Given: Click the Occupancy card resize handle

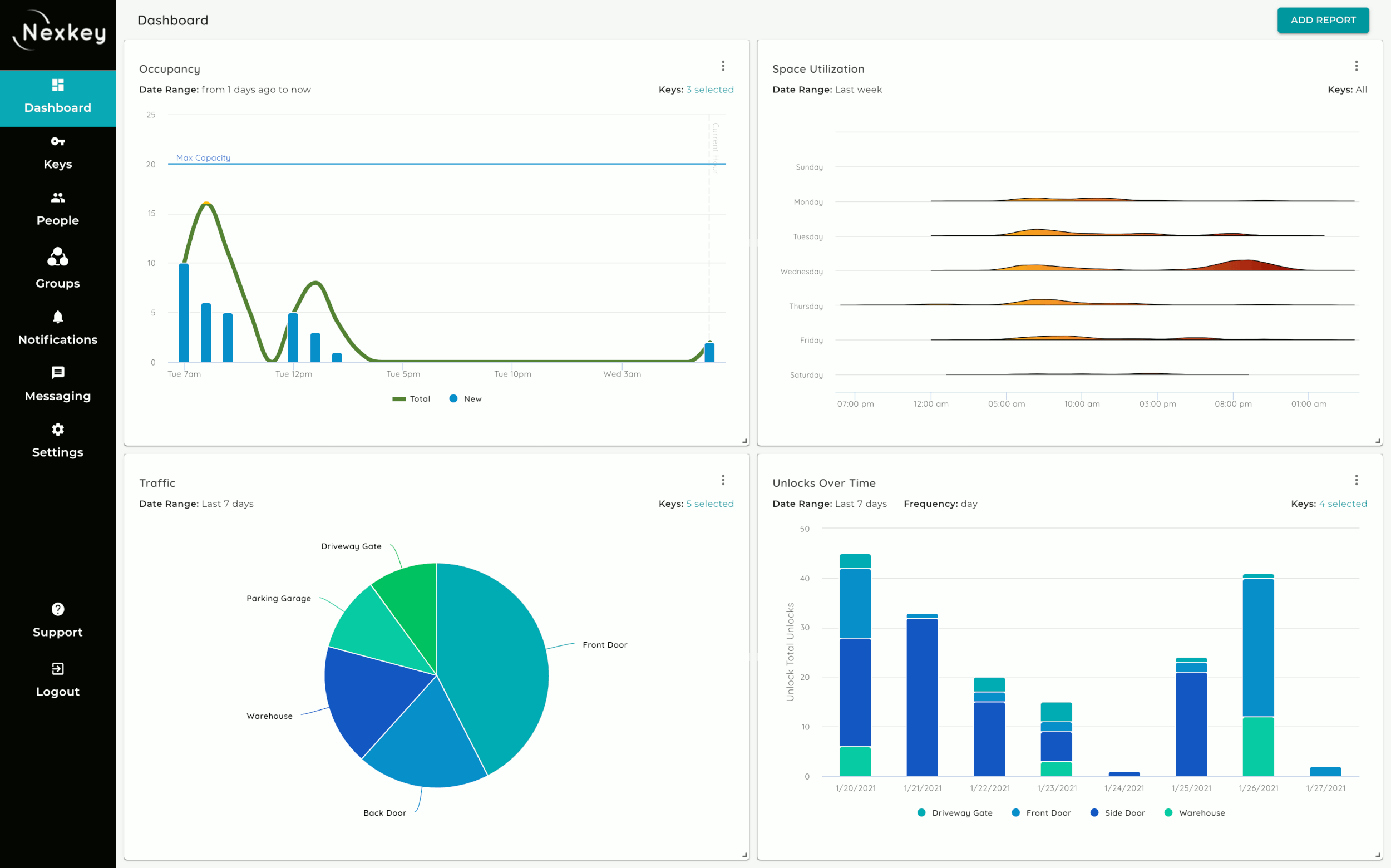Looking at the screenshot, I should (744, 441).
